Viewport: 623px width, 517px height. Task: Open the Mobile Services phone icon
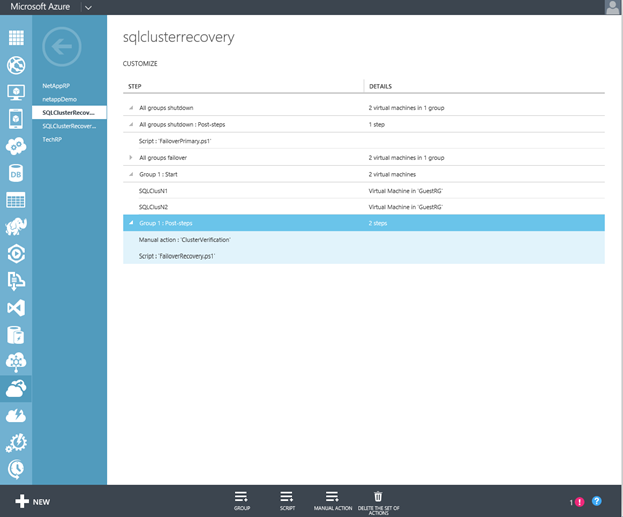[x=16, y=119]
